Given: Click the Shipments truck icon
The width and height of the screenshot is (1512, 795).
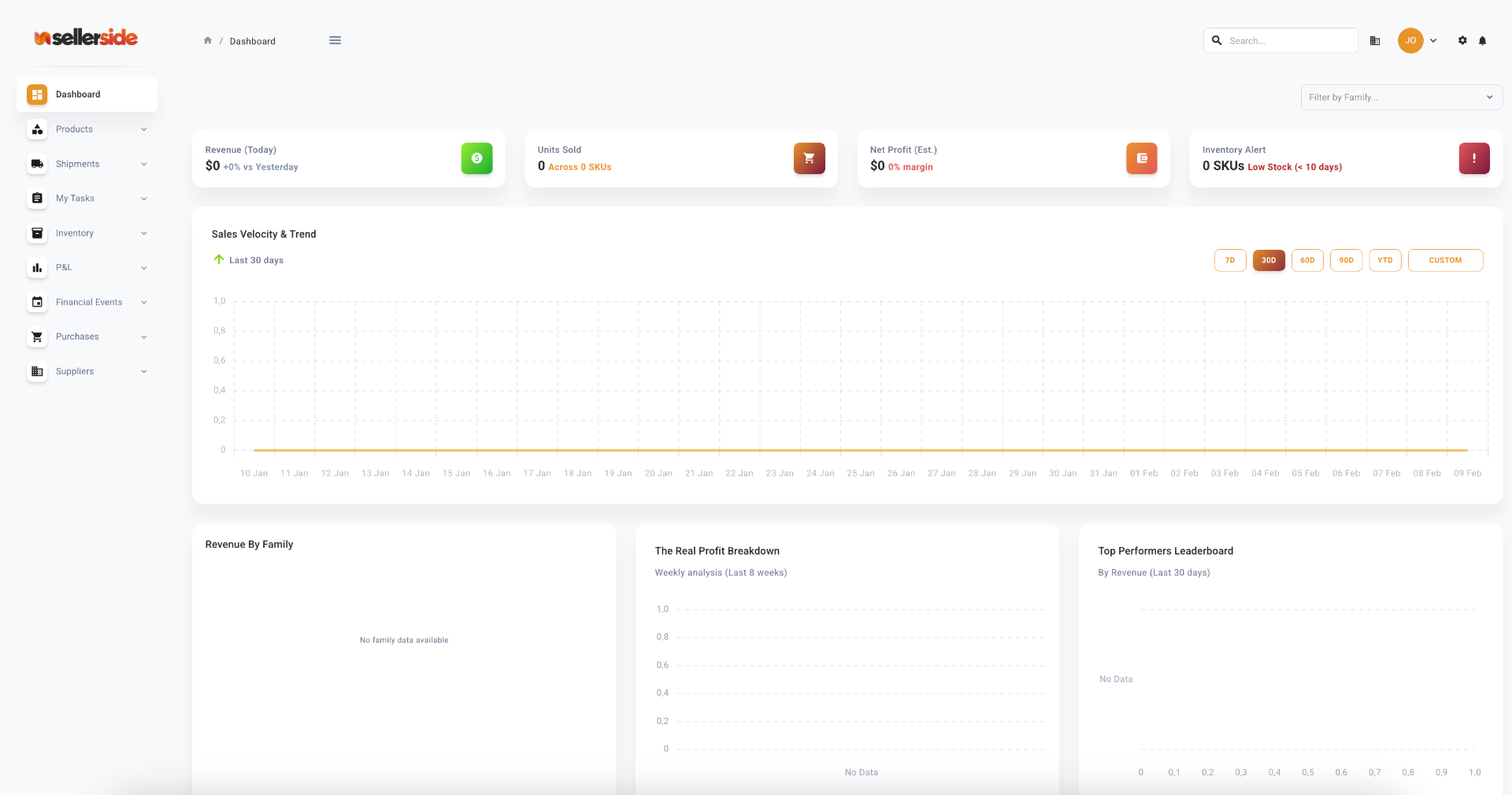Looking at the screenshot, I should click(x=37, y=164).
